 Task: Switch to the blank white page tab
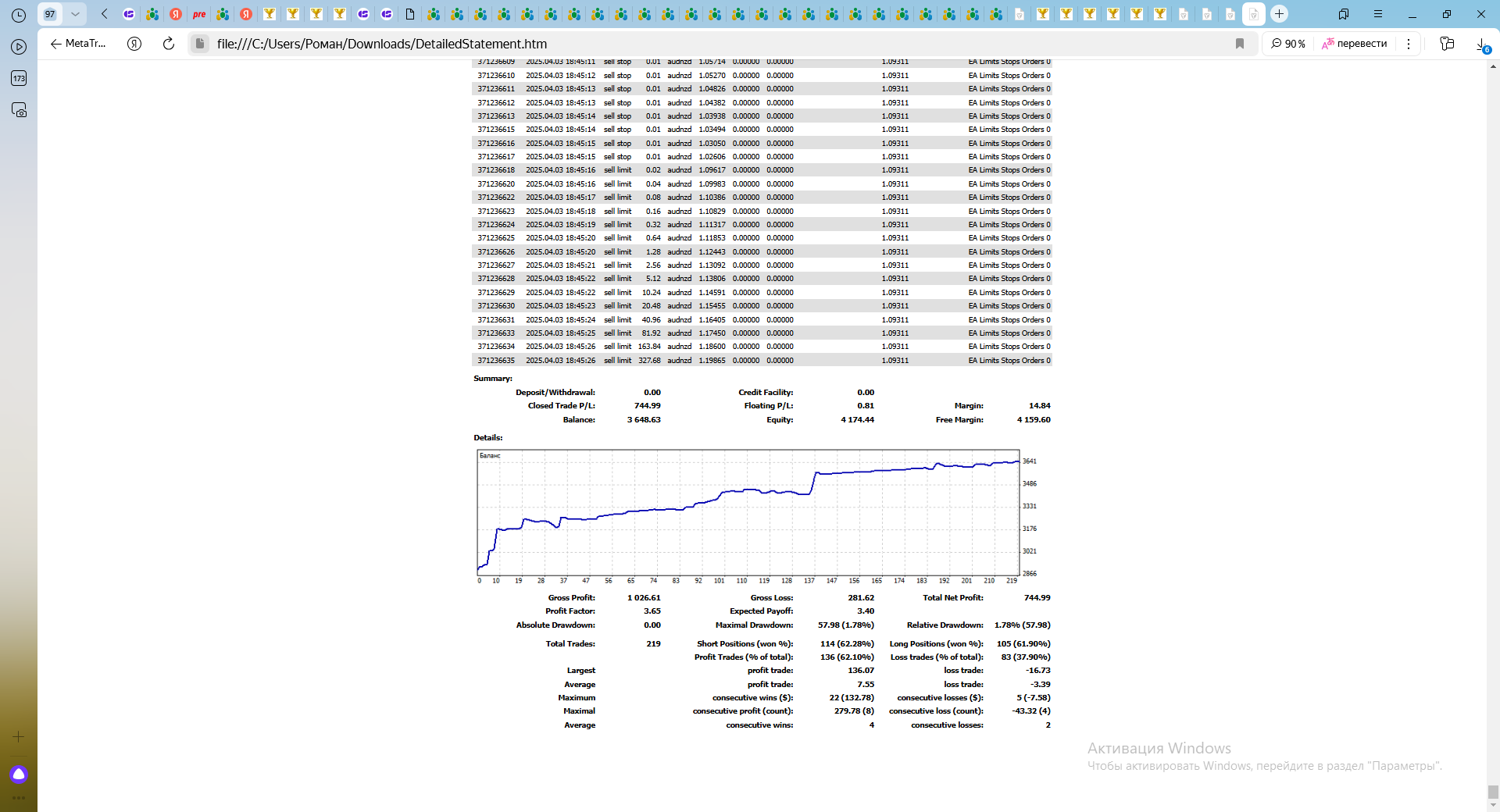point(410,14)
